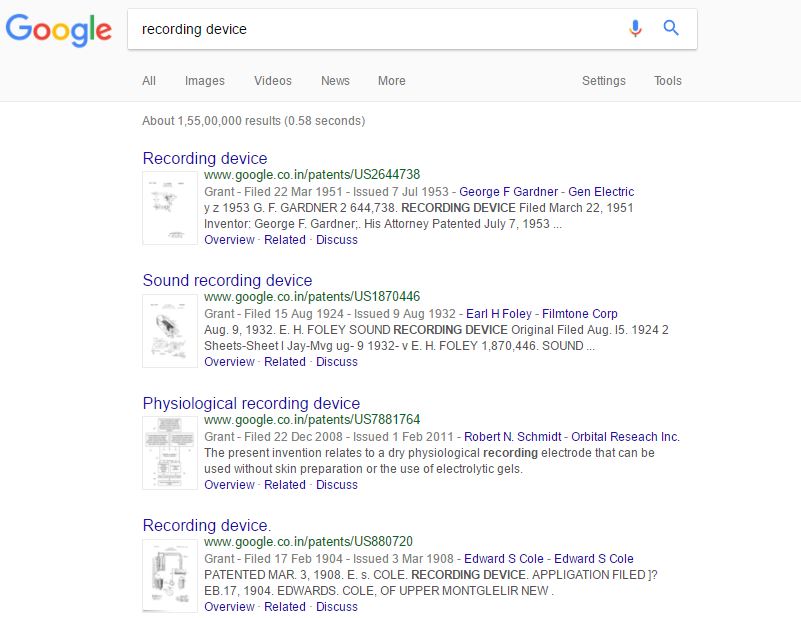
Task: Click the Filmtone Corp assignee link
Action: (x=580, y=314)
